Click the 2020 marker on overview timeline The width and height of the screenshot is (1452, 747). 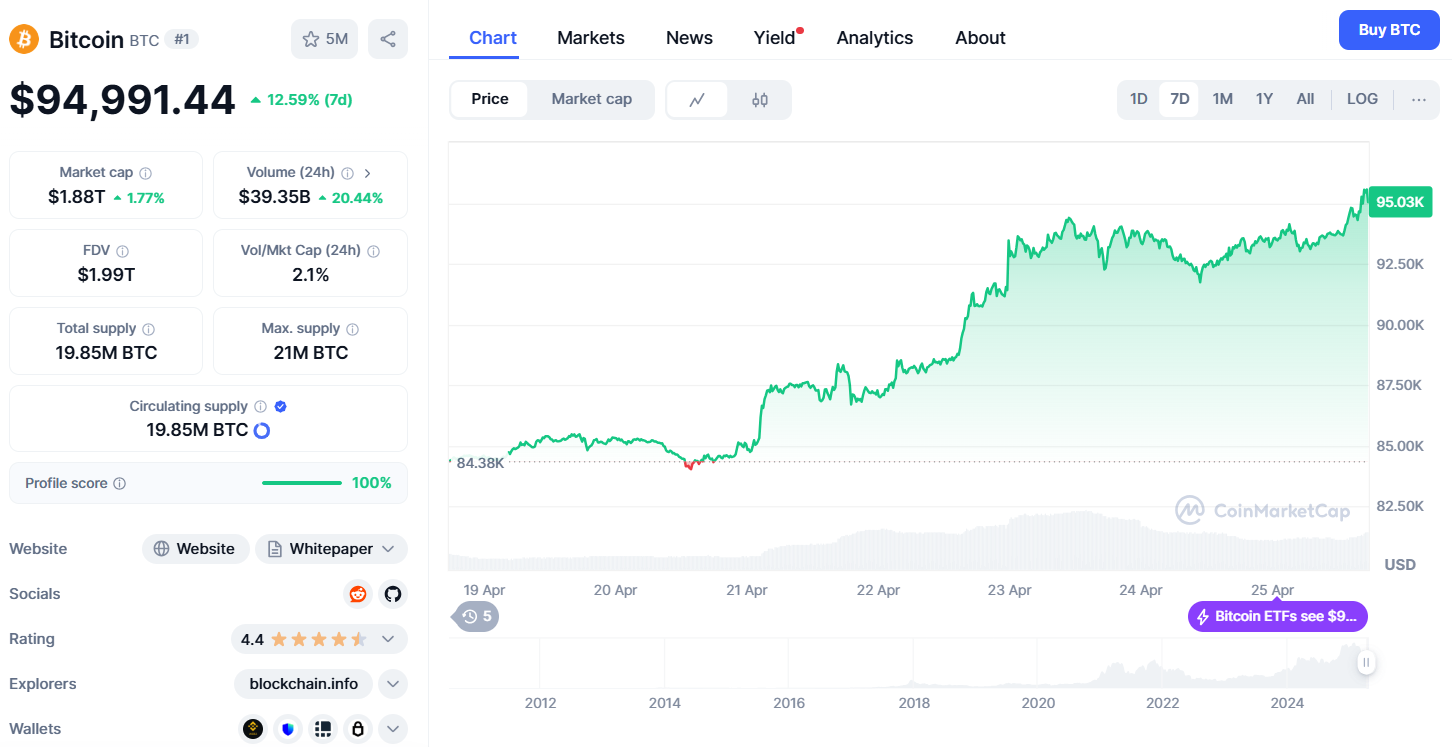coord(1038,703)
